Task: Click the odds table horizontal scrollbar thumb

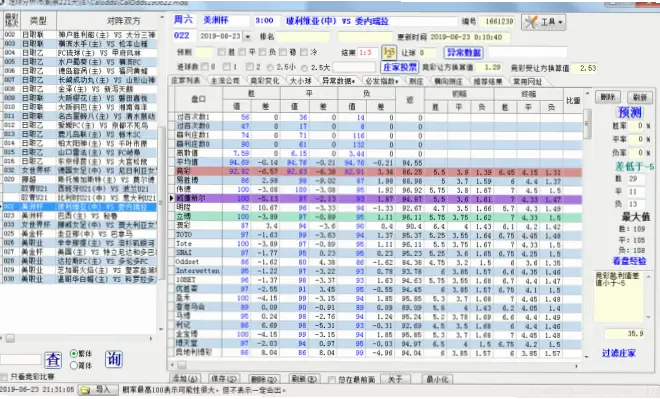Action: click(x=182, y=365)
